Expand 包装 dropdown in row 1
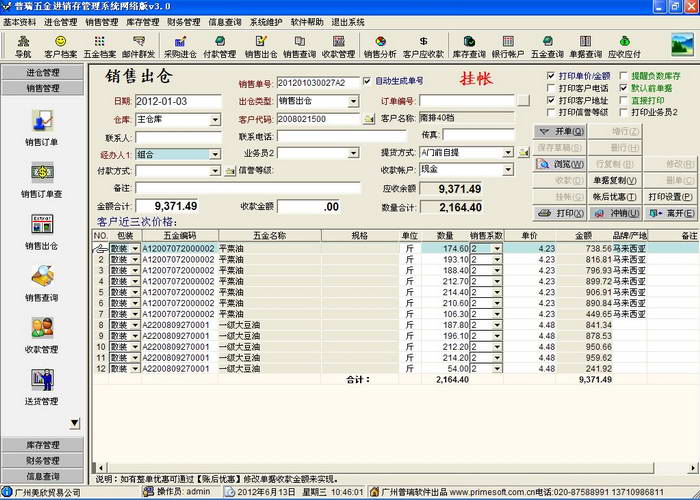The height and width of the screenshot is (500, 700). click(x=135, y=249)
